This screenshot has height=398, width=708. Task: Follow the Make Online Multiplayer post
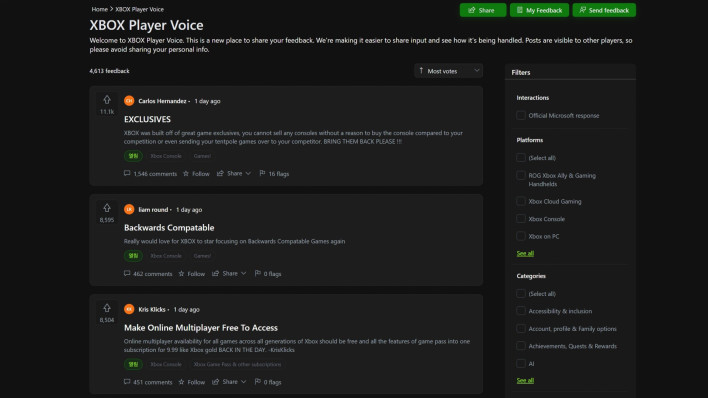pos(191,382)
